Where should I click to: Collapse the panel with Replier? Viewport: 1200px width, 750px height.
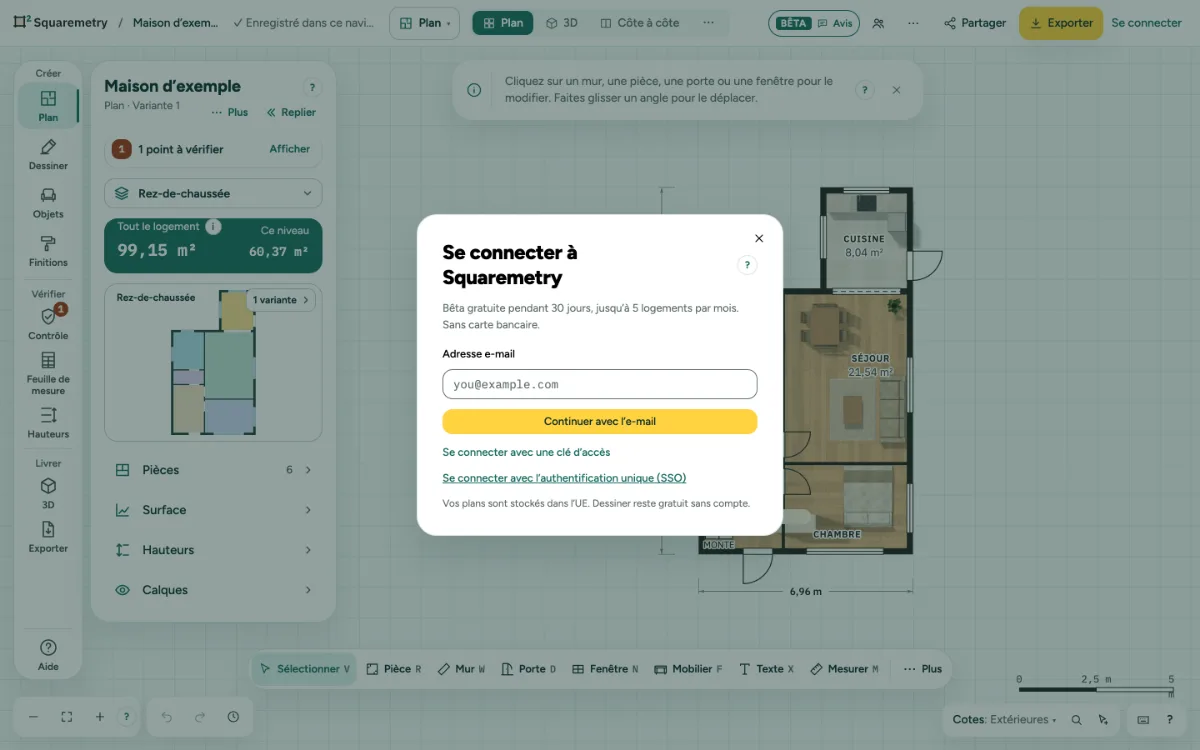pyautogui.click(x=291, y=113)
